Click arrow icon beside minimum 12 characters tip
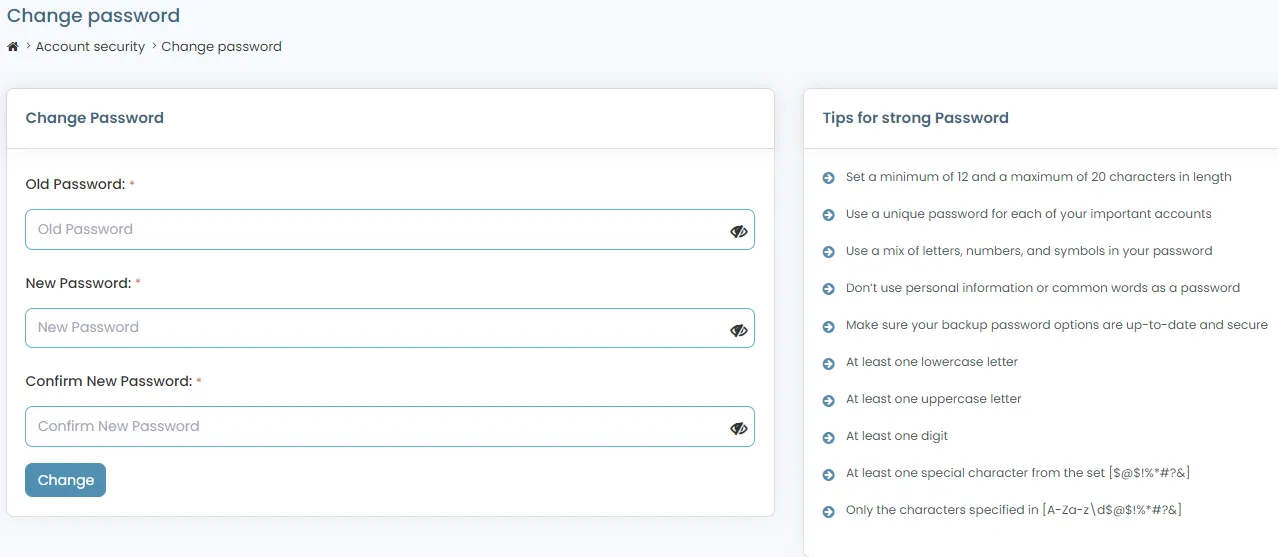This screenshot has width=1278, height=557. click(828, 178)
